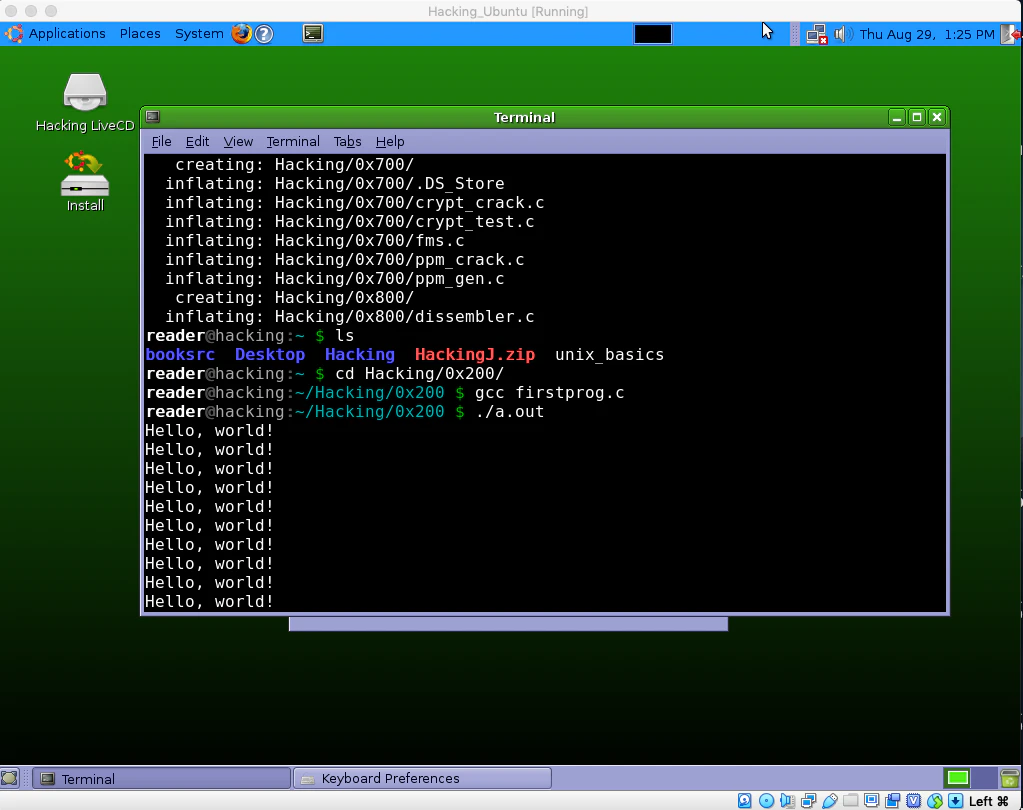The width and height of the screenshot is (1023, 810).
Task: Click unix_basics in the ls output
Action: coord(609,355)
